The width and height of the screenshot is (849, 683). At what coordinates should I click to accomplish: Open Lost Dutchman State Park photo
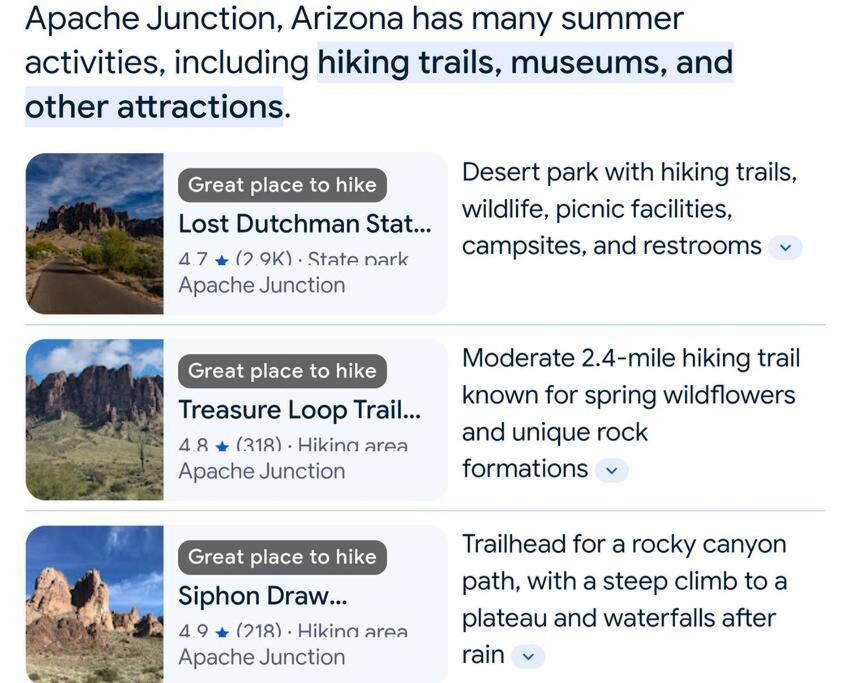[x=95, y=233]
